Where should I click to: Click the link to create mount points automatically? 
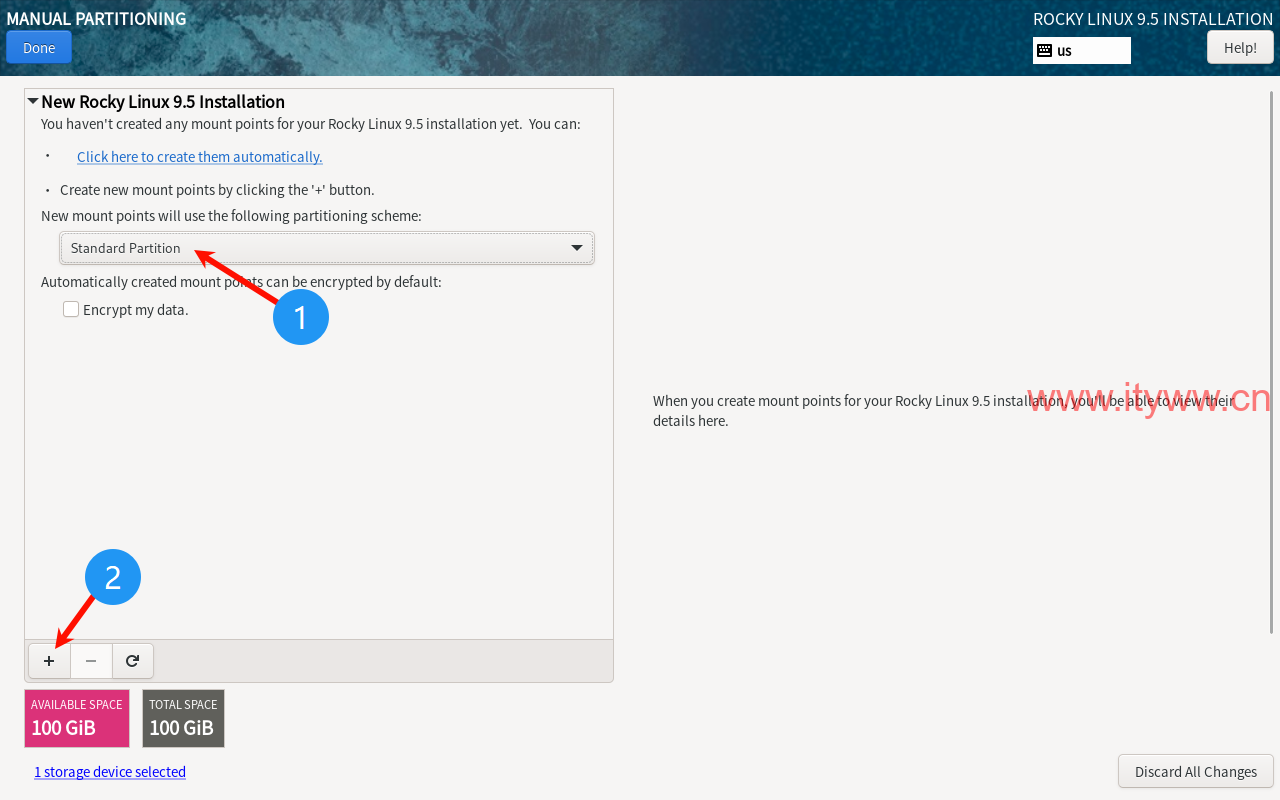200,157
